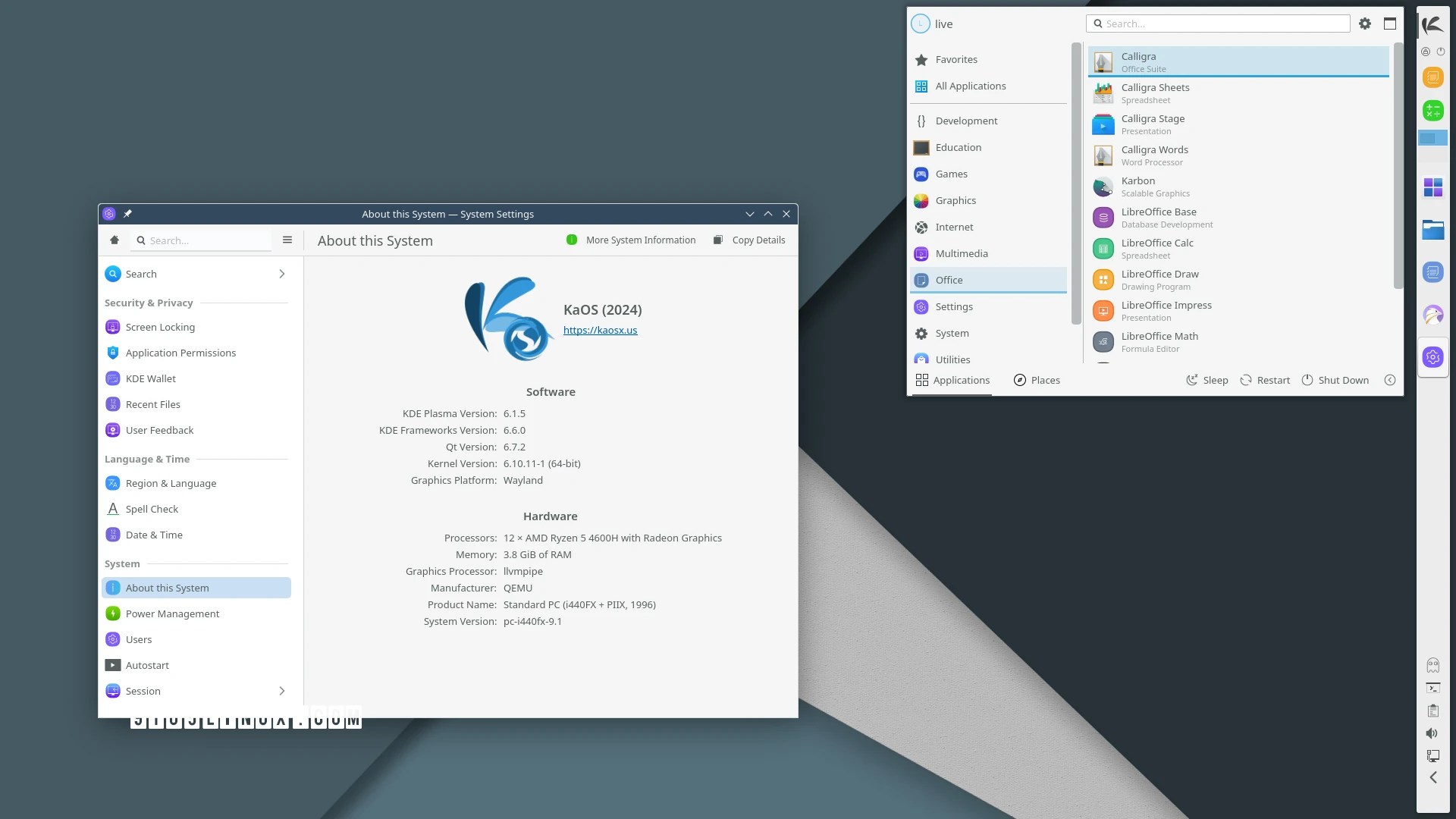
Task: Click the Dolphin file manager panel icon
Action: (1432, 229)
